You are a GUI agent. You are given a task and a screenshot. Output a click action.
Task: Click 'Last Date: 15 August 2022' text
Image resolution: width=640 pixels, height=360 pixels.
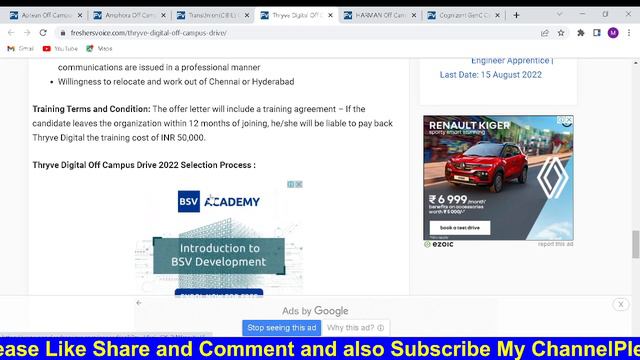point(491,75)
